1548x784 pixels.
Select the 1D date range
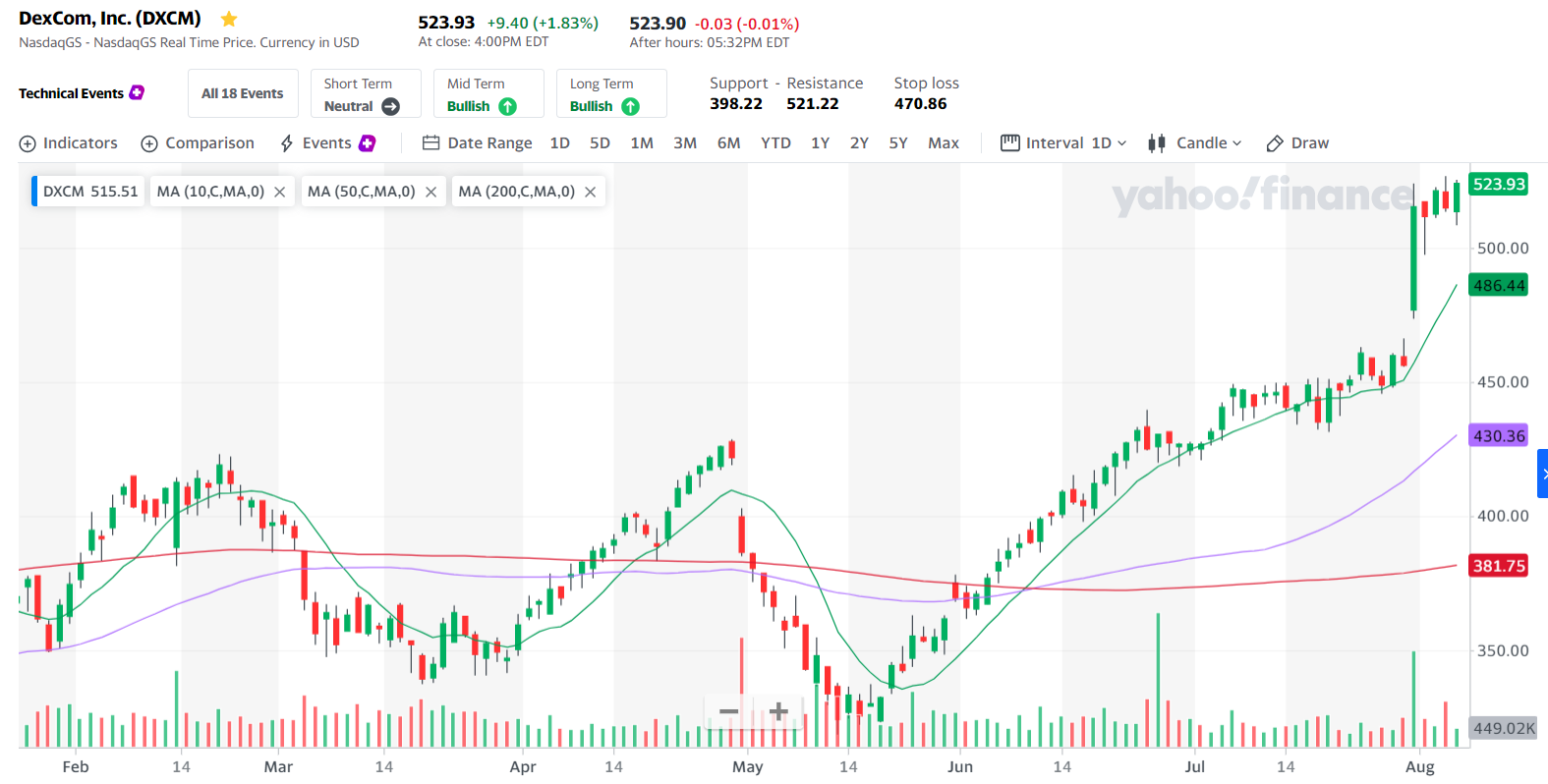[560, 143]
